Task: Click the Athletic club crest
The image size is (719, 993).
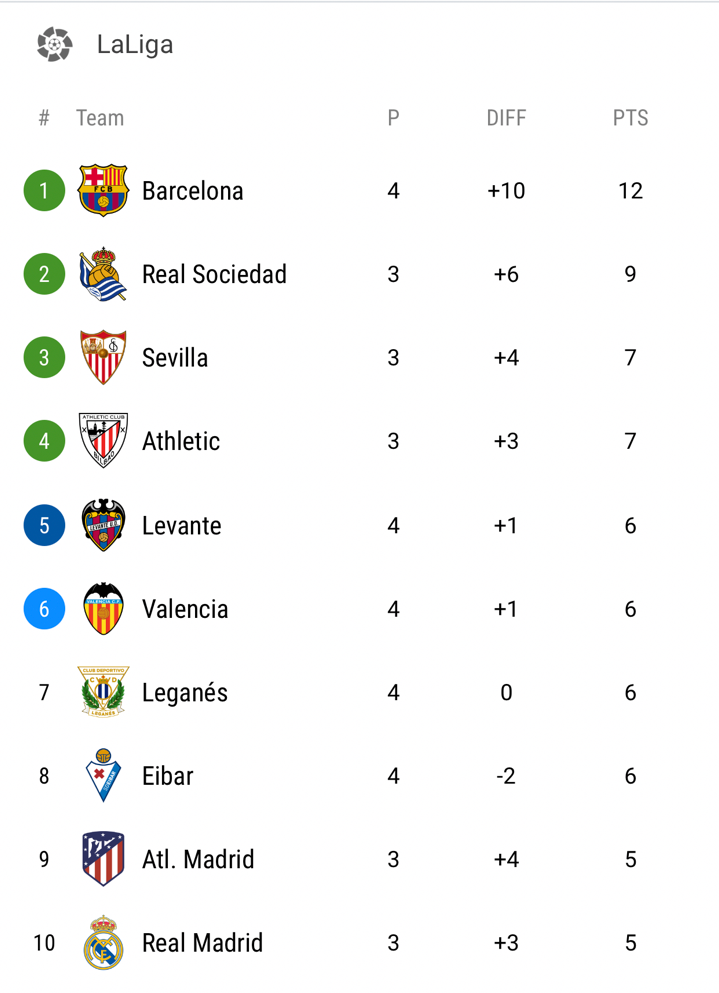Action: (x=103, y=441)
